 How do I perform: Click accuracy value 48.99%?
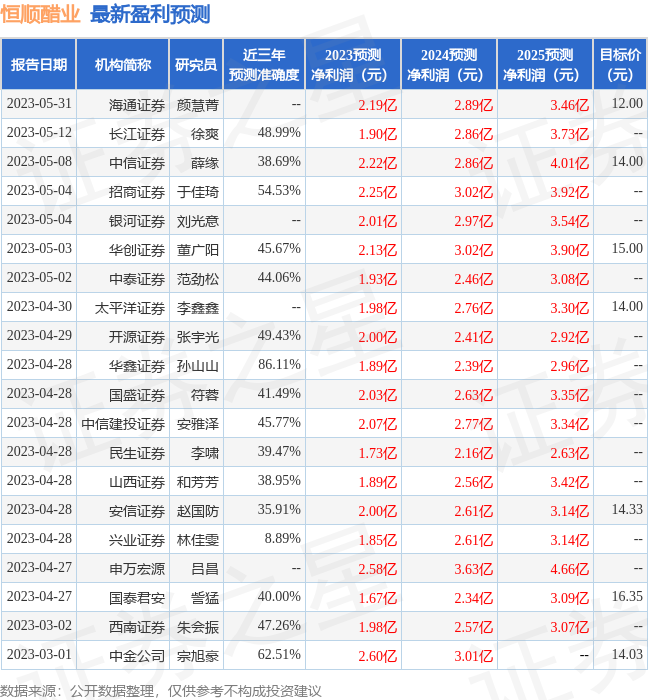click(279, 133)
